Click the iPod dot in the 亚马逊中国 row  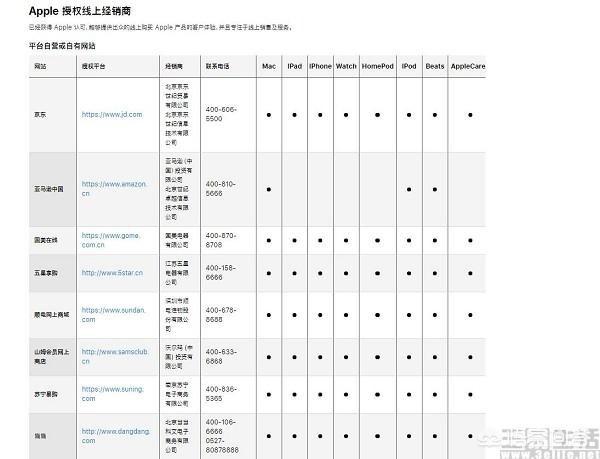click(409, 189)
